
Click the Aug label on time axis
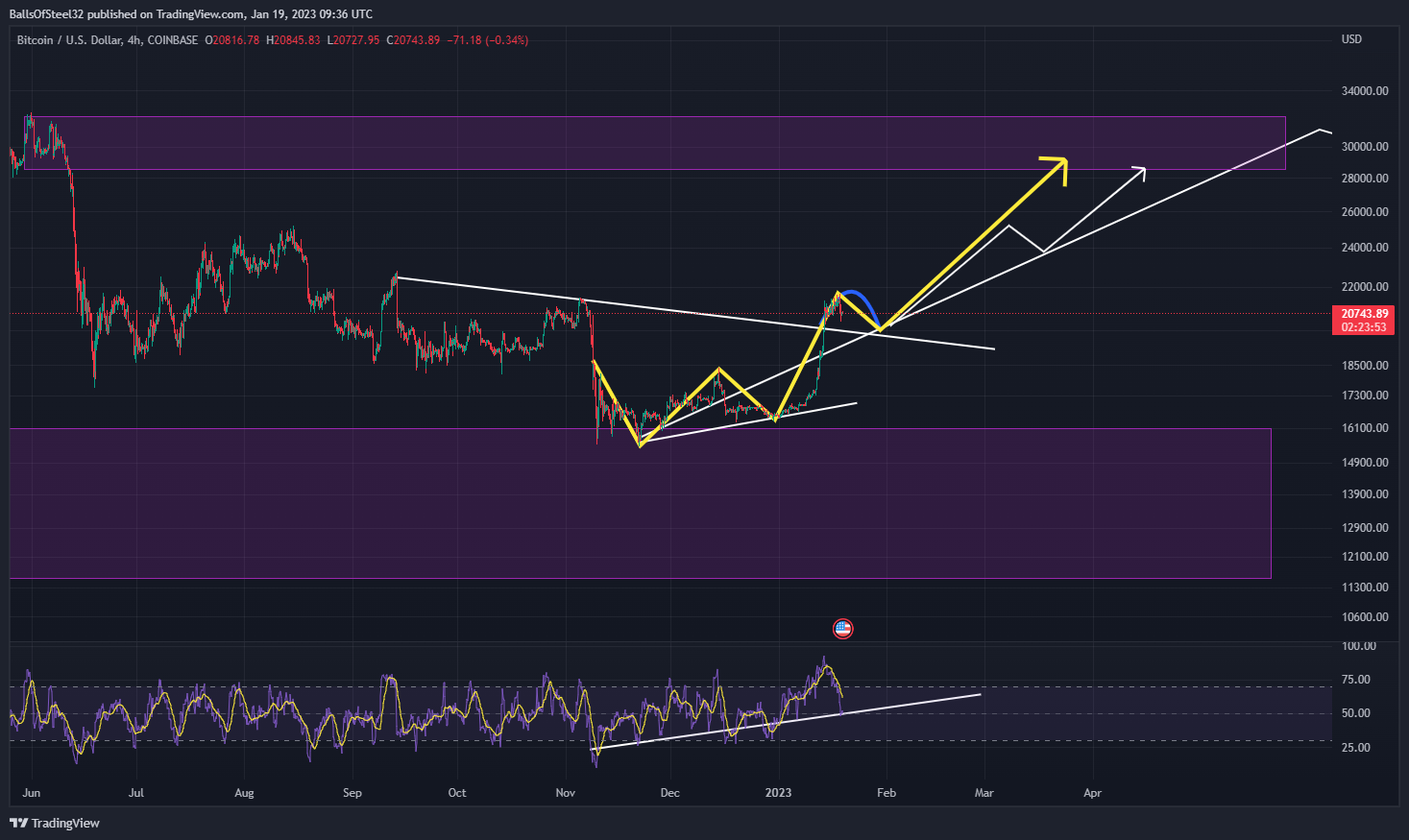[244, 793]
